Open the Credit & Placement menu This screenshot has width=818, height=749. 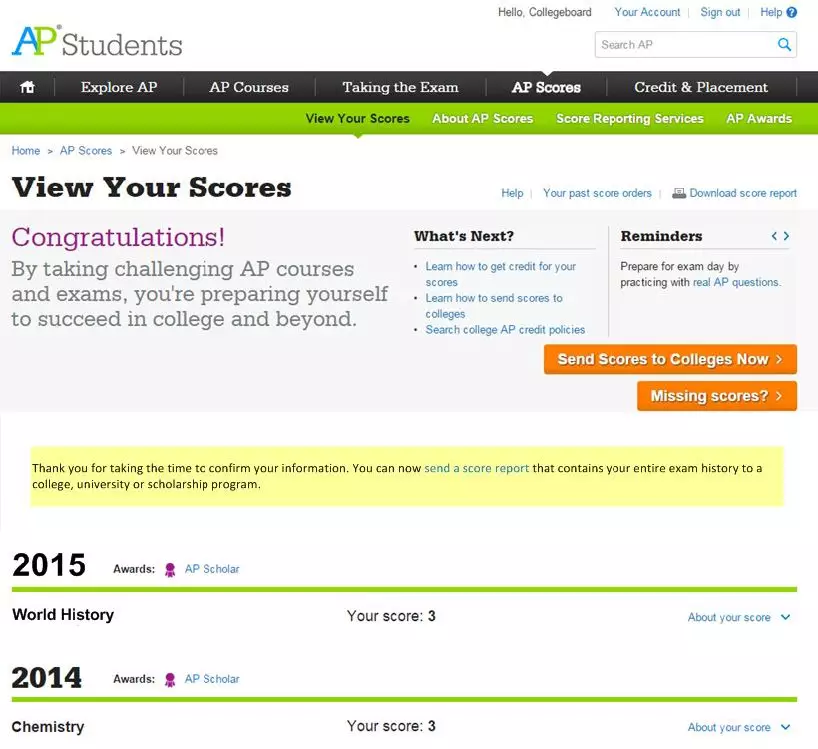701,87
